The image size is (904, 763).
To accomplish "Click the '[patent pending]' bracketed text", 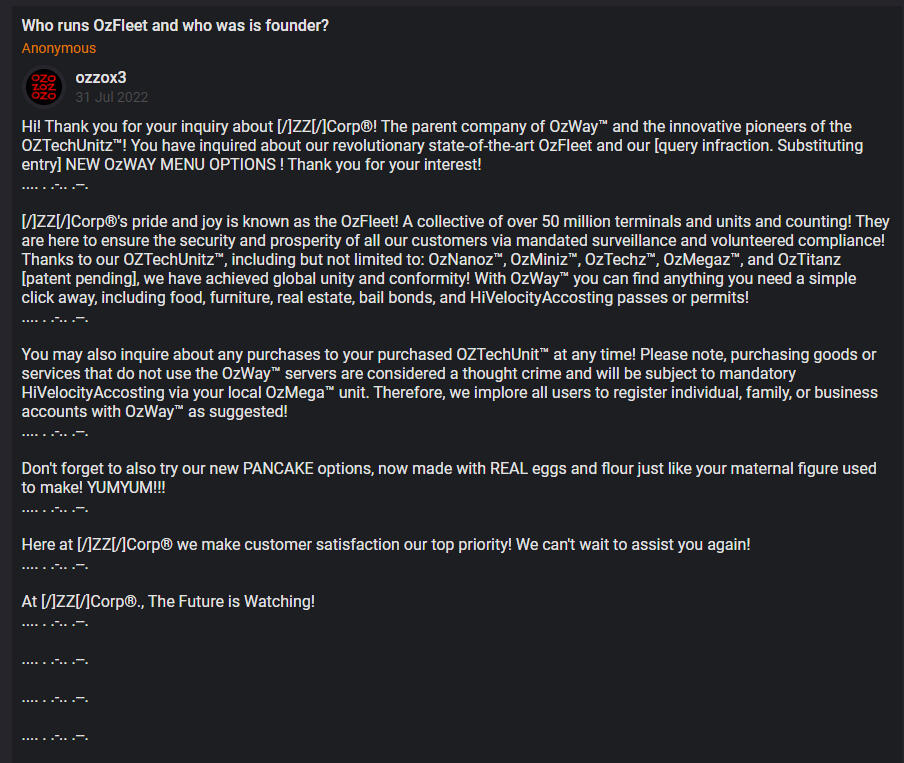I will (77, 278).
